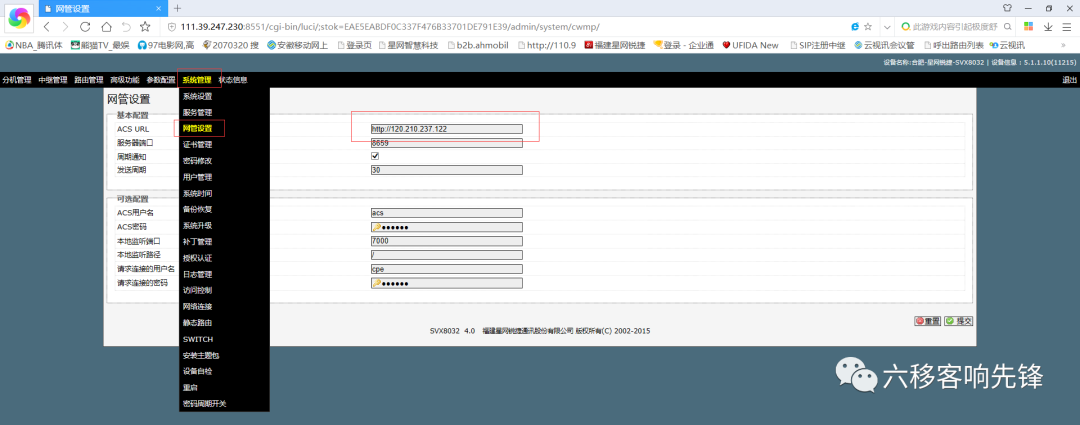Click the ACS URL input field
This screenshot has height=425, width=1080.
446,129
